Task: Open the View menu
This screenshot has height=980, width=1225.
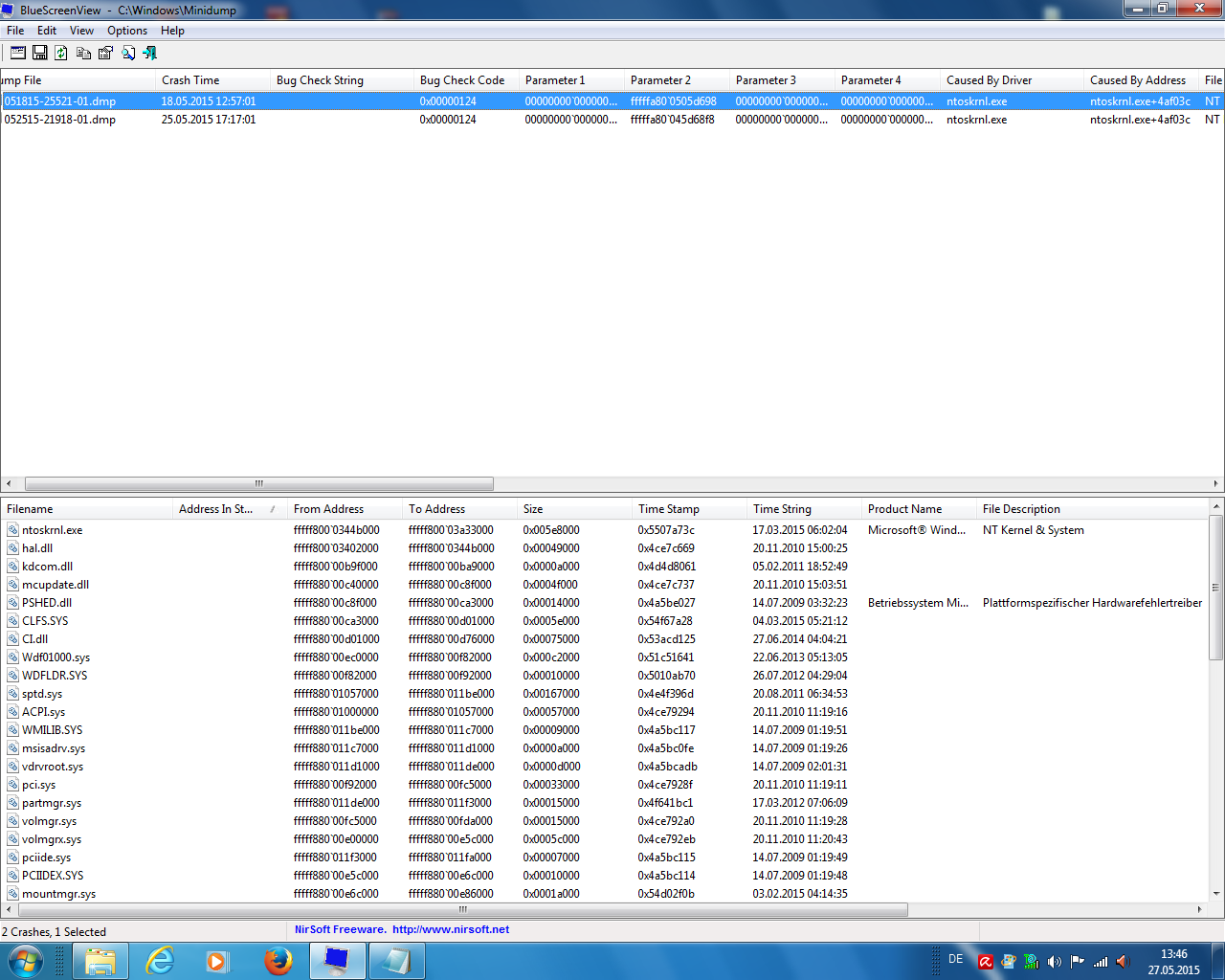Action: 81,31
